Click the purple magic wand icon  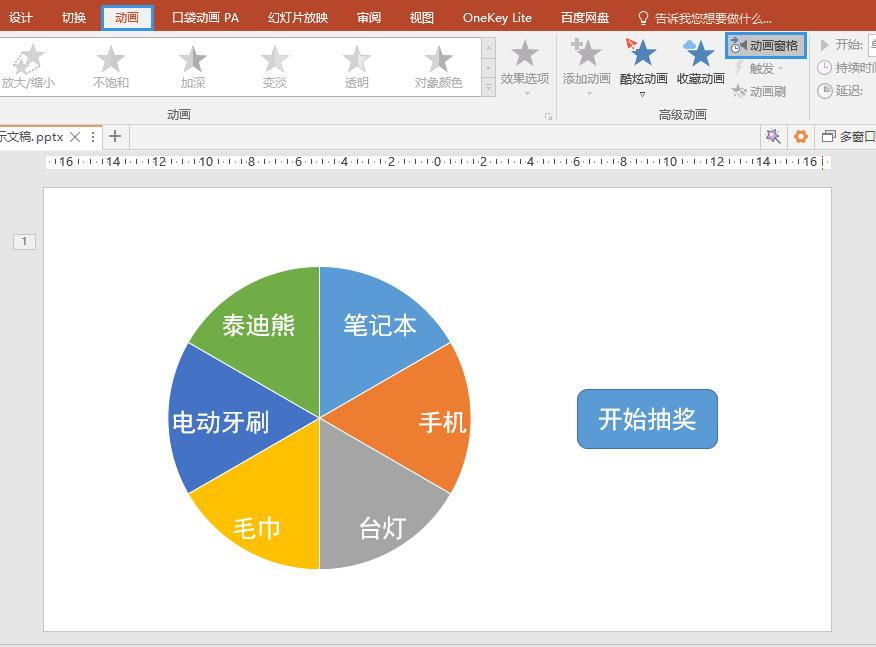click(773, 136)
